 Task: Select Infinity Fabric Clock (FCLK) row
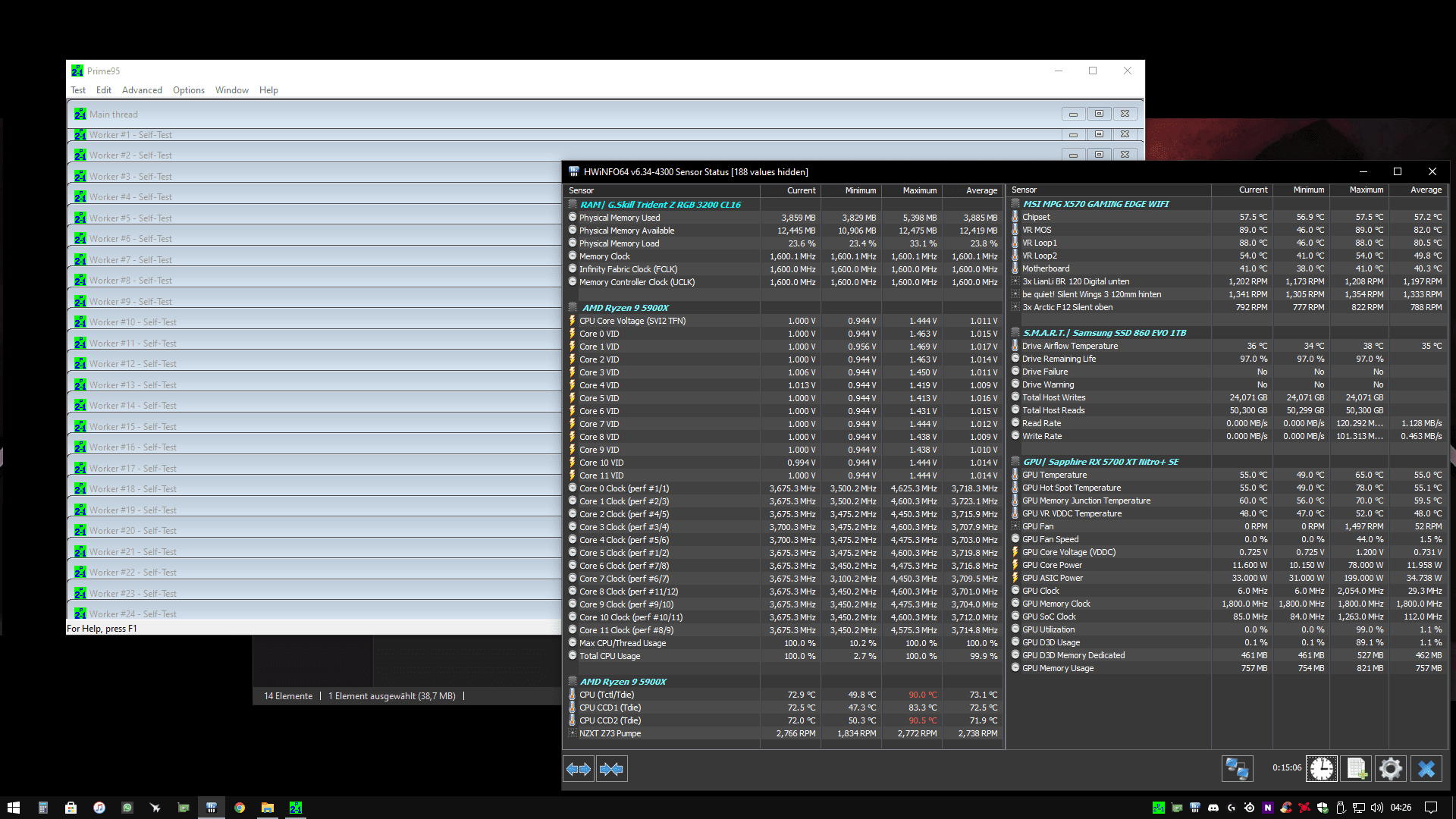click(x=783, y=269)
